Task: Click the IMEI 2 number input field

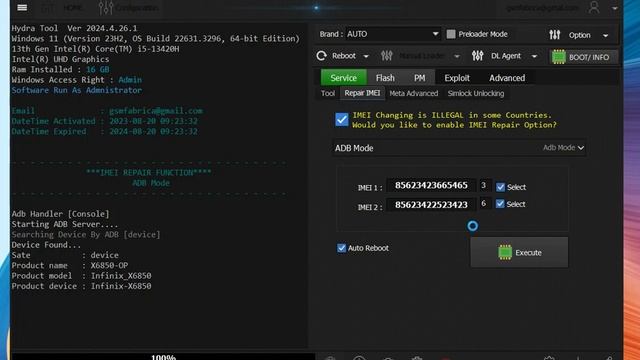Action: tap(431, 204)
